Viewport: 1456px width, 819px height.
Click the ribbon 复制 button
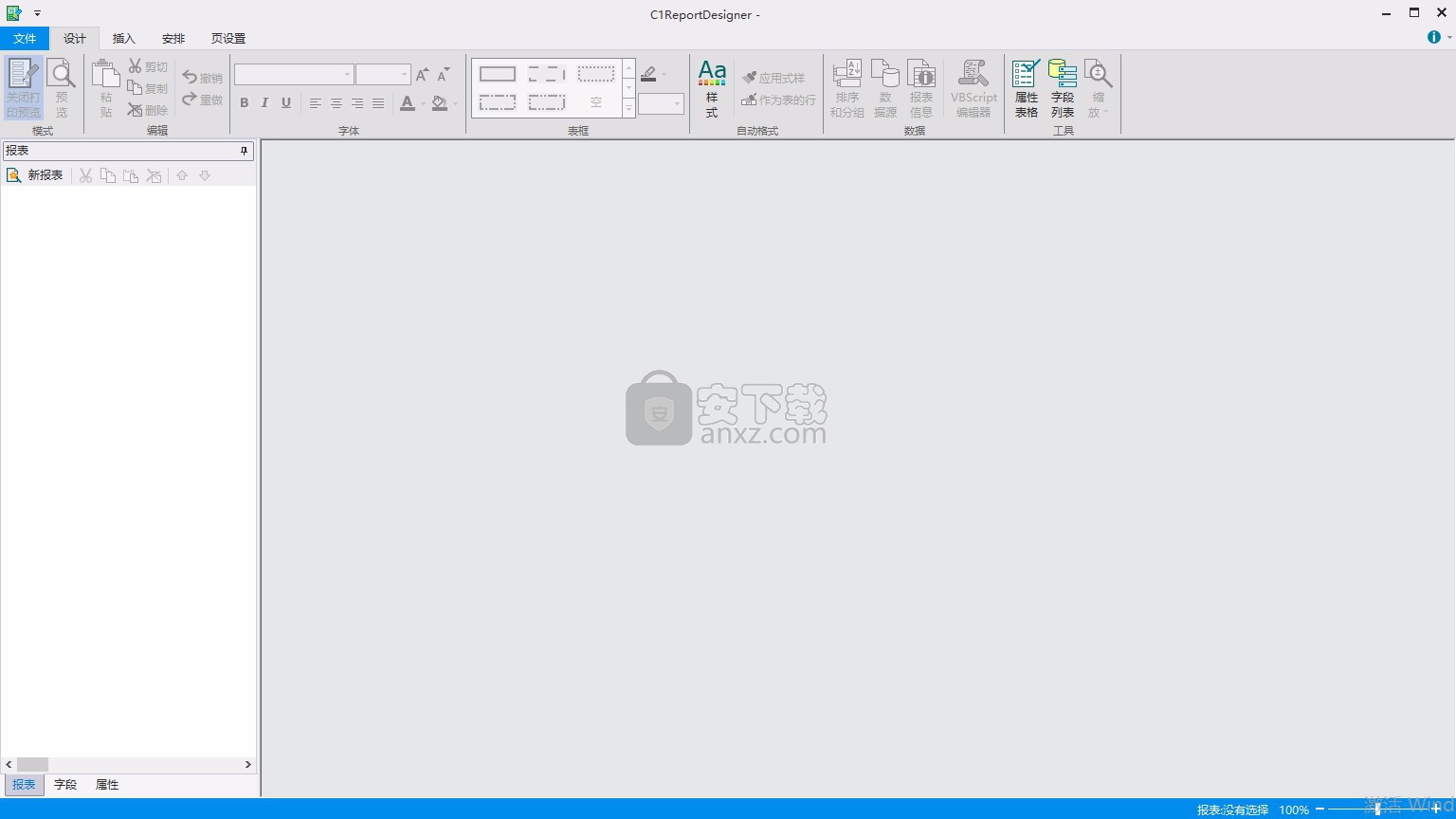click(148, 88)
